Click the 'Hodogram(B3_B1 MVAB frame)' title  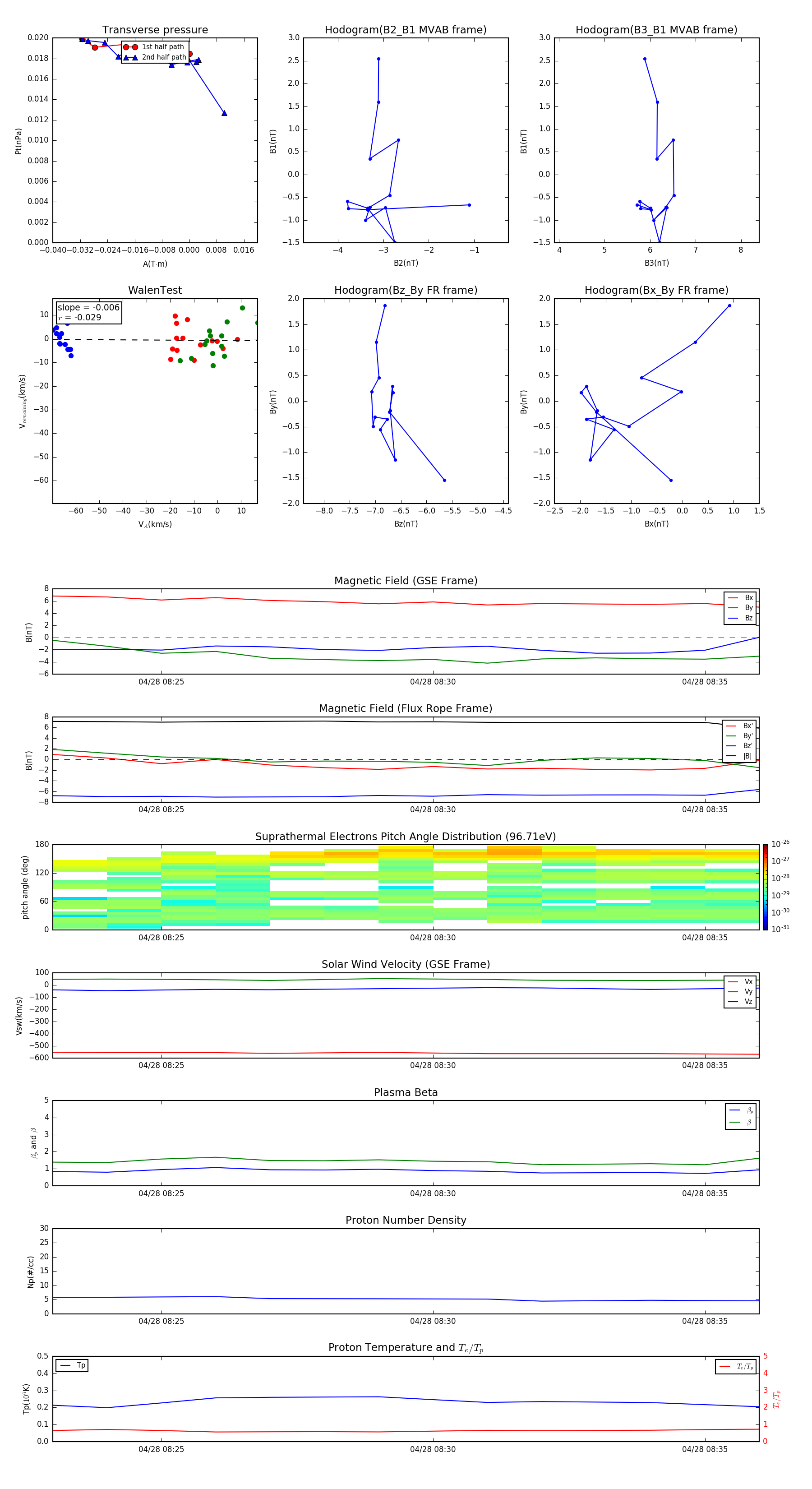656,30
